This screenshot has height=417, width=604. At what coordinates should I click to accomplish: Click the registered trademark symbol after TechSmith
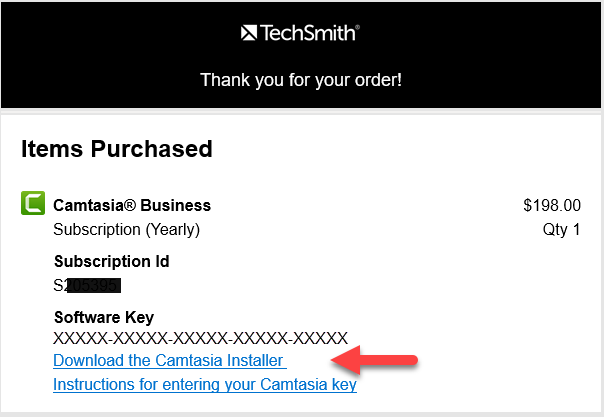point(356,28)
